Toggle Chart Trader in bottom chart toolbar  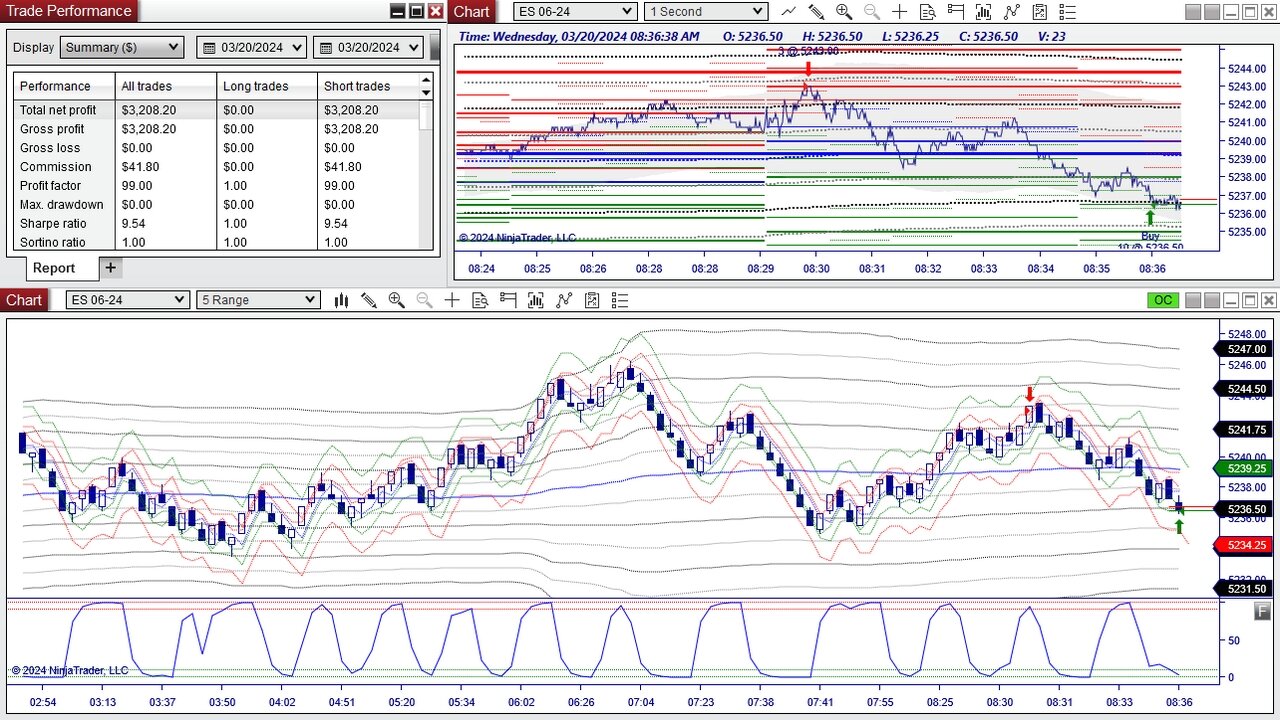click(x=508, y=300)
